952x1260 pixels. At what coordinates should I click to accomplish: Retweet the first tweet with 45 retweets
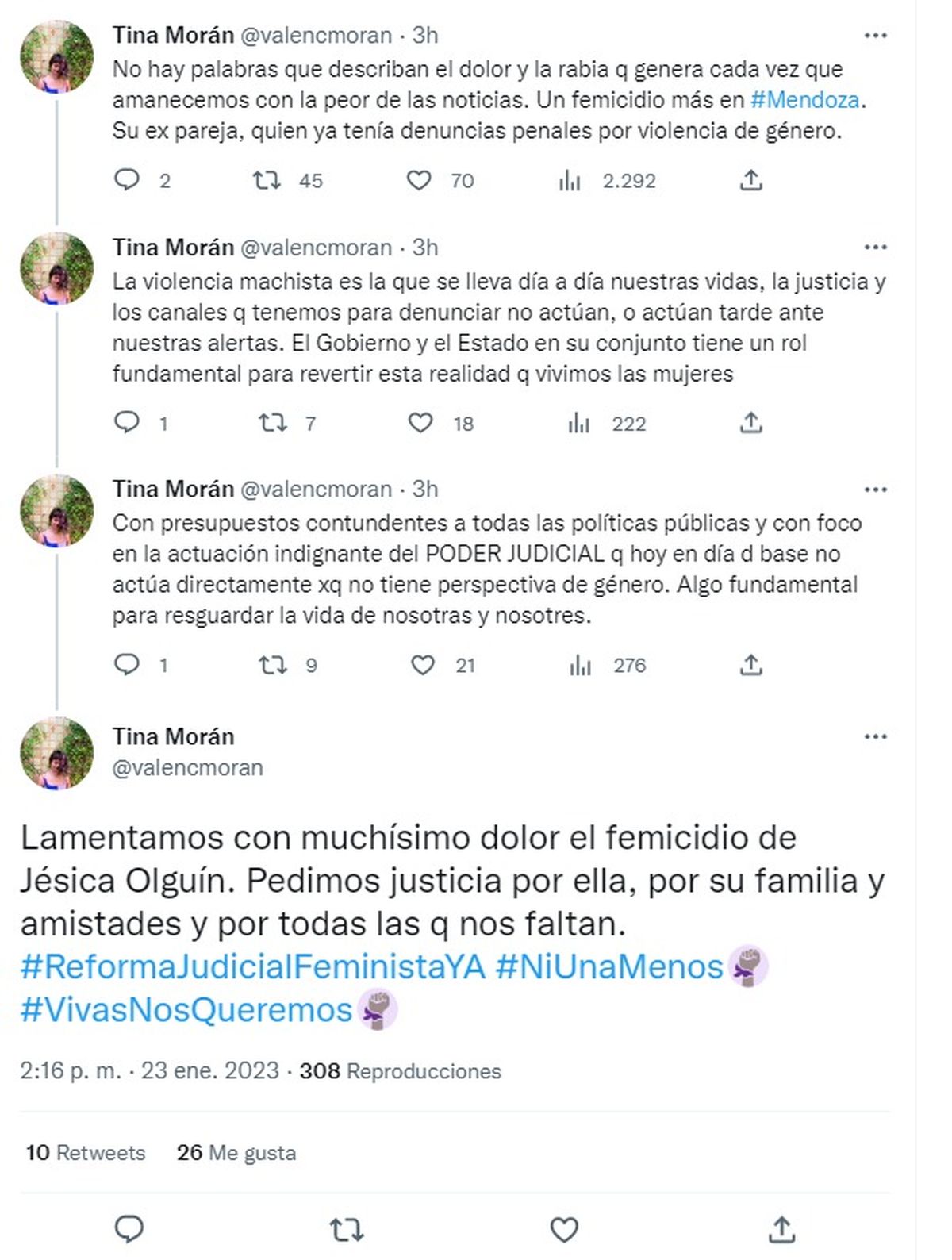pyautogui.click(x=267, y=180)
